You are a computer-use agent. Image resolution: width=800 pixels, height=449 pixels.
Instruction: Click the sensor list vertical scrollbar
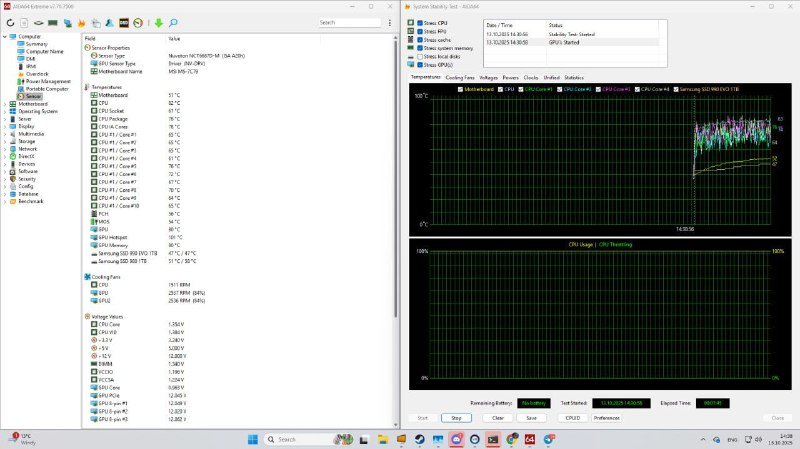point(396,179)
